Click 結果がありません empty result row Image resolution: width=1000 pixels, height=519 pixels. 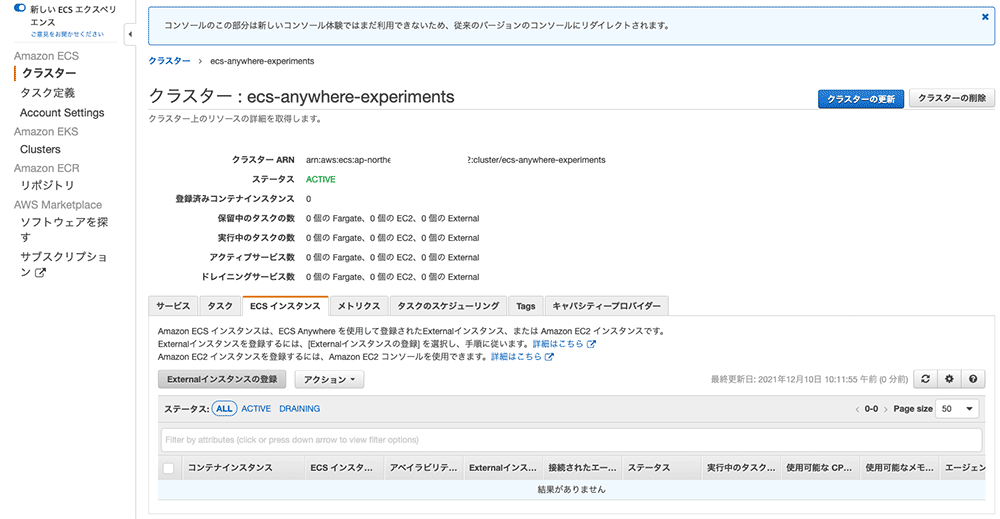click(x=571, y=490)
